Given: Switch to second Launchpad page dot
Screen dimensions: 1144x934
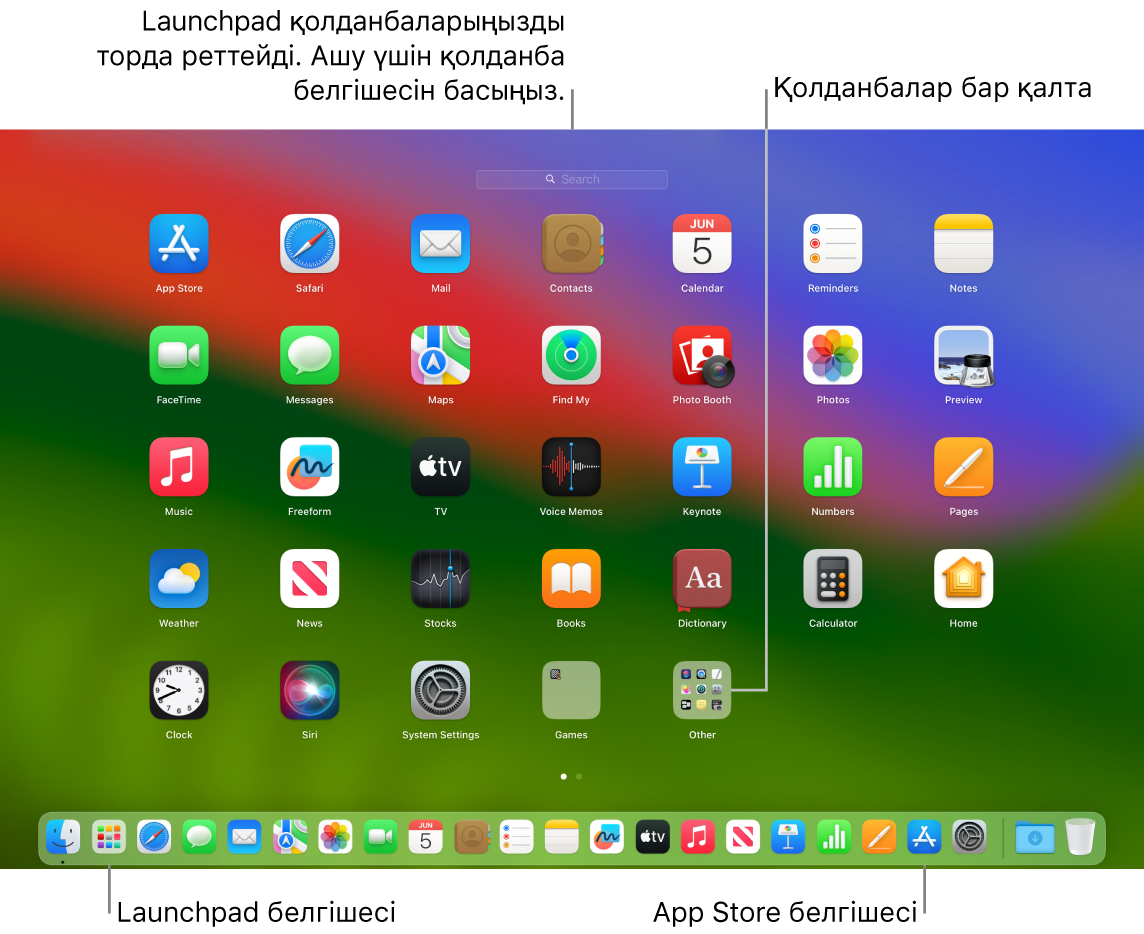Looking at the screenshot, I should click(x=579, y=776).
